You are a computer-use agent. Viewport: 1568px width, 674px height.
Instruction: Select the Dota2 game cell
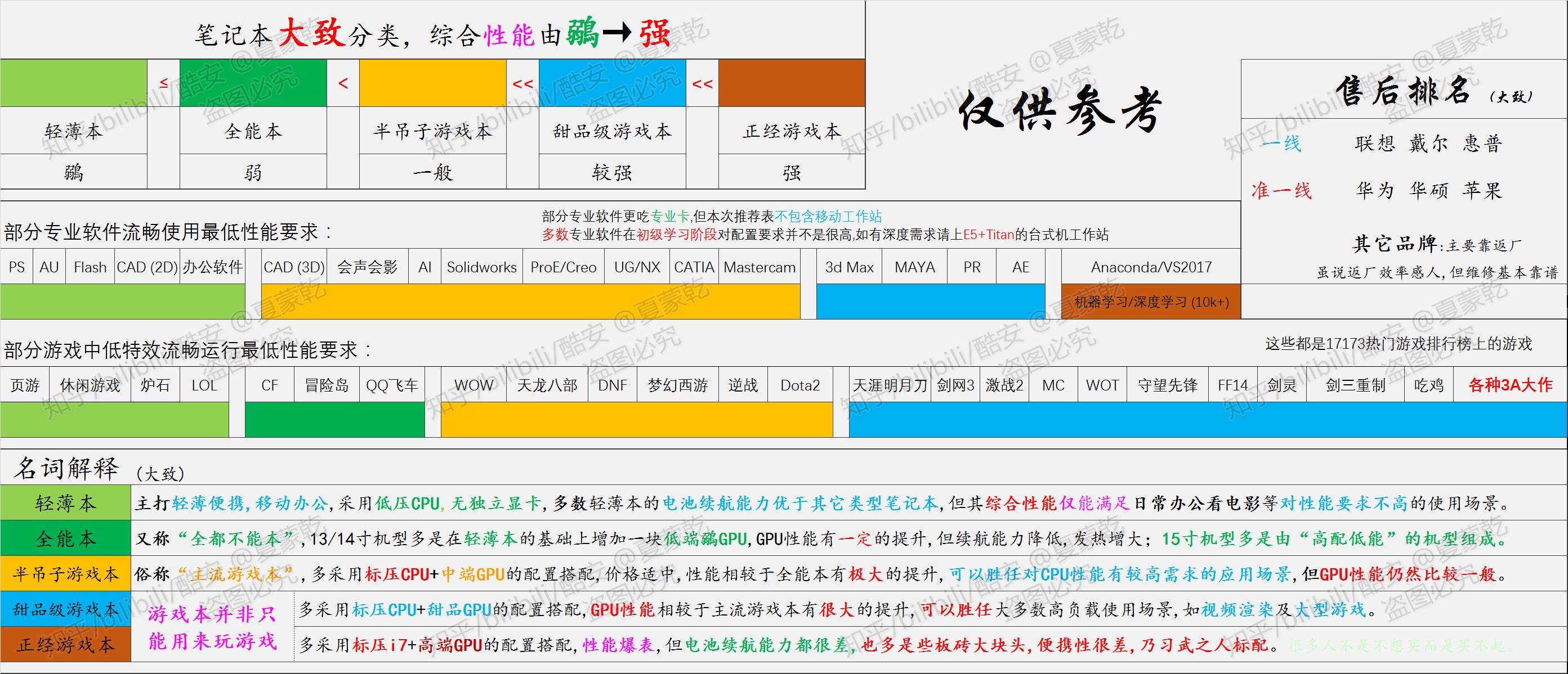800,384
